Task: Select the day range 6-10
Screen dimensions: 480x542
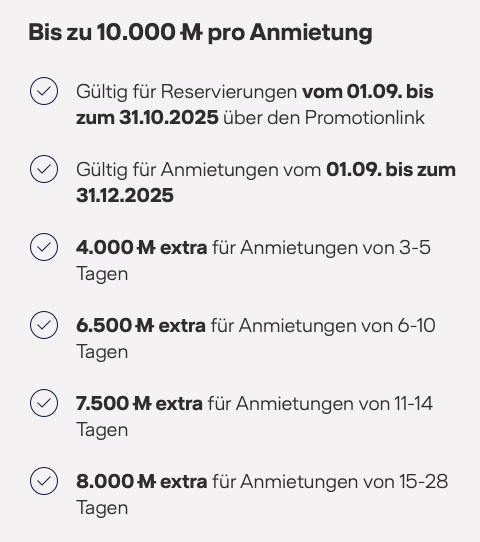Action: [416, 326]
